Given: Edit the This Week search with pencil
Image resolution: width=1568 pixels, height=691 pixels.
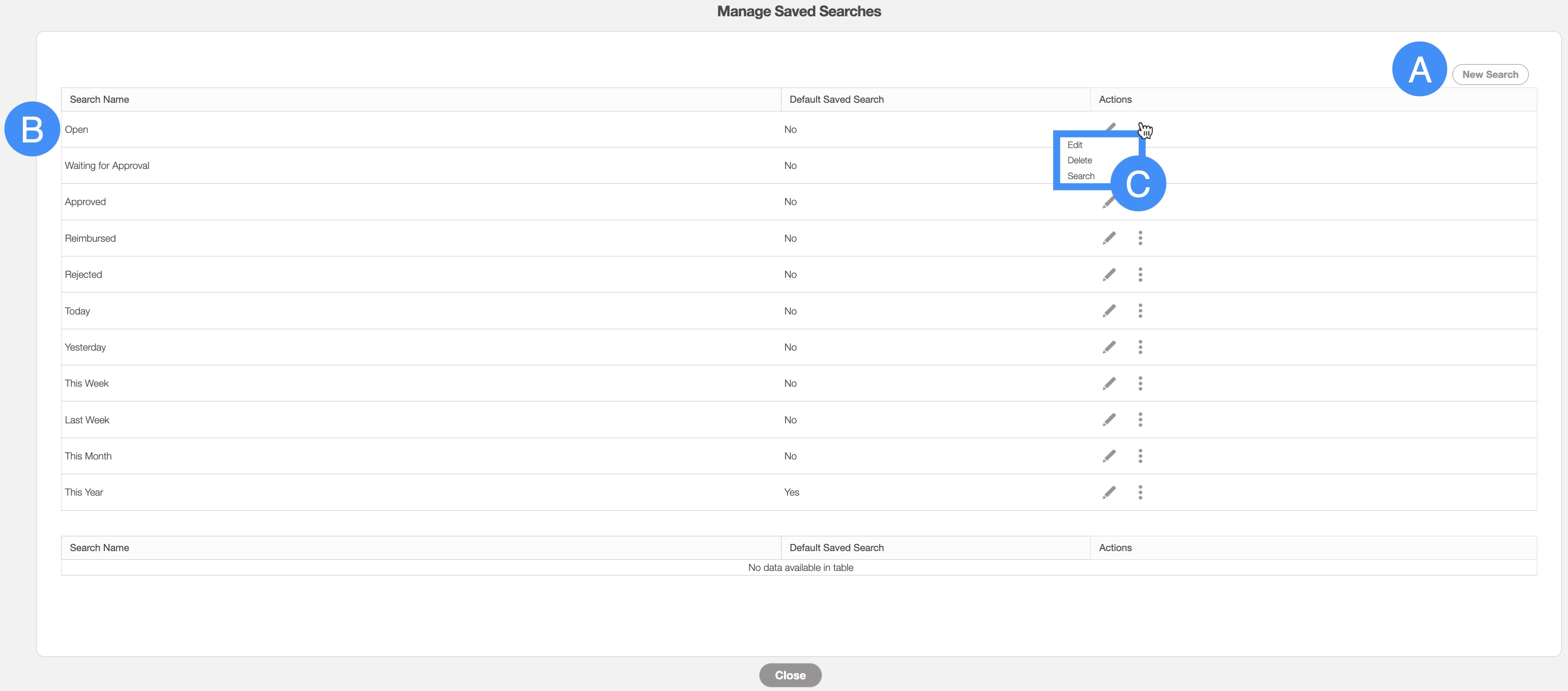Looking at the screenshot, I should pyautogui.click(x=1109, y=384).
